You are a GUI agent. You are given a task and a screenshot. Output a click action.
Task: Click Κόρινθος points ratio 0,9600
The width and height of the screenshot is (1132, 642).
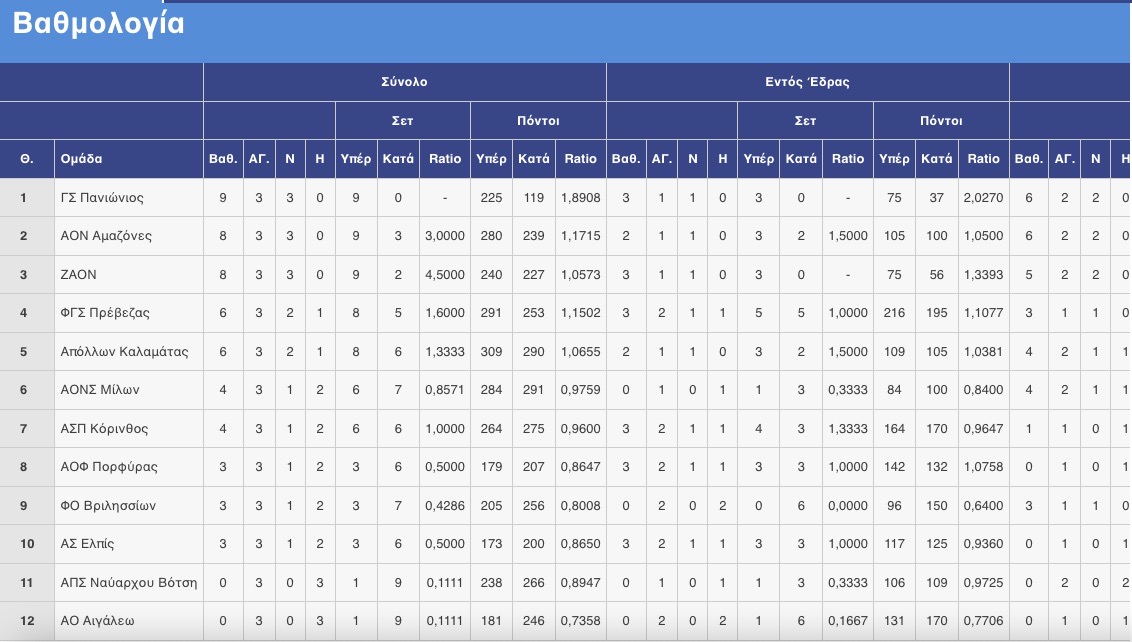point(580,429)
